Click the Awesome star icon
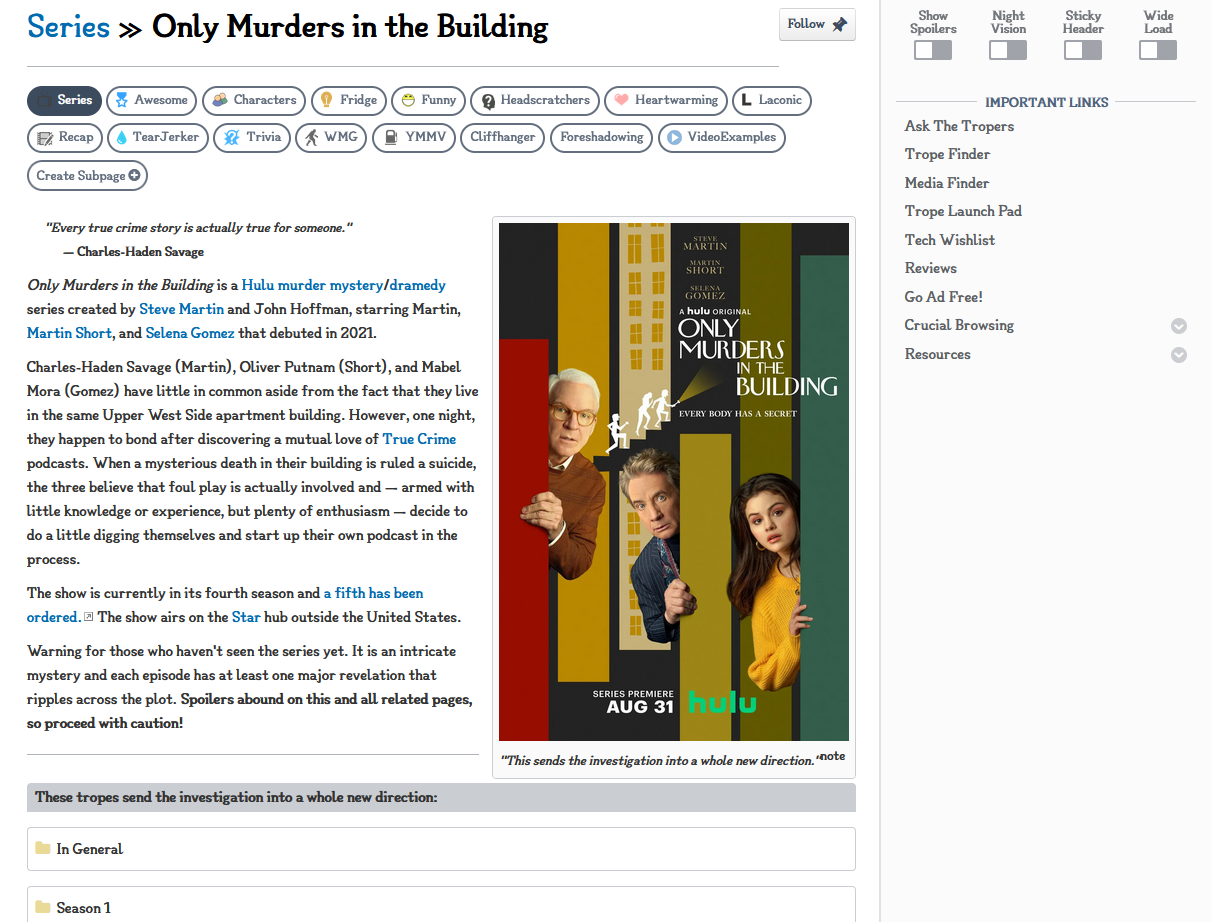 point(122,101)
